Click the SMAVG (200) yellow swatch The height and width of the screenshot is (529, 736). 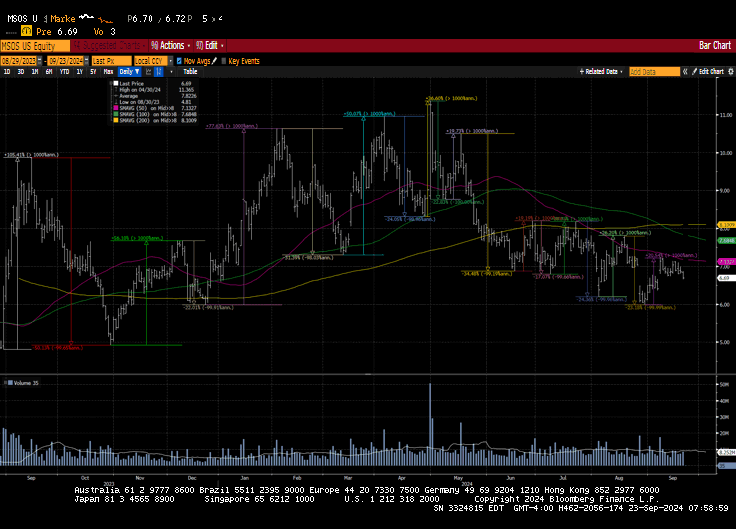pyautogui.click(x=115, y=120)
